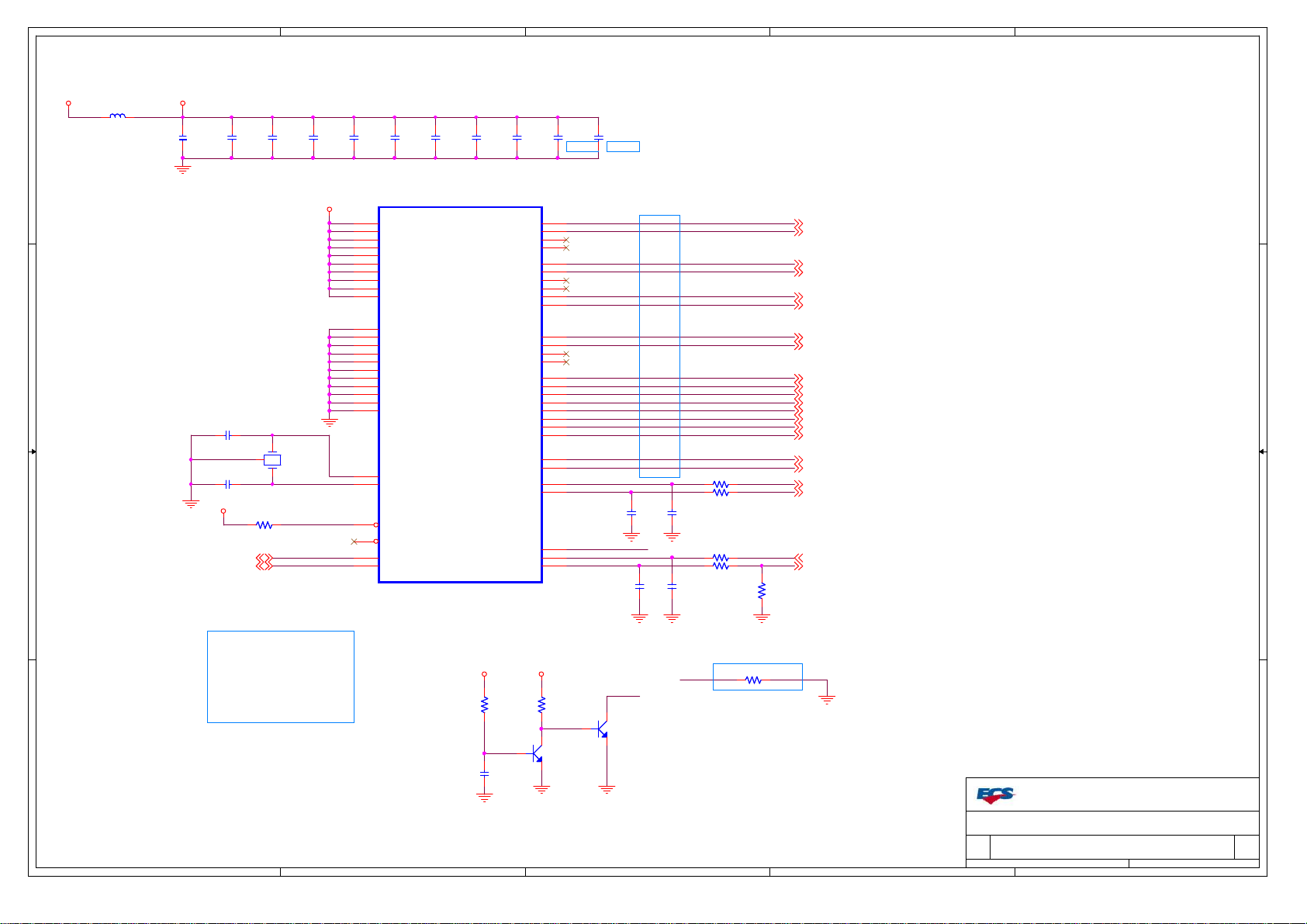Select the lower capacitor beside the crystal
The width and height of the screenshot is (1307, 924).
coord(227,484)
